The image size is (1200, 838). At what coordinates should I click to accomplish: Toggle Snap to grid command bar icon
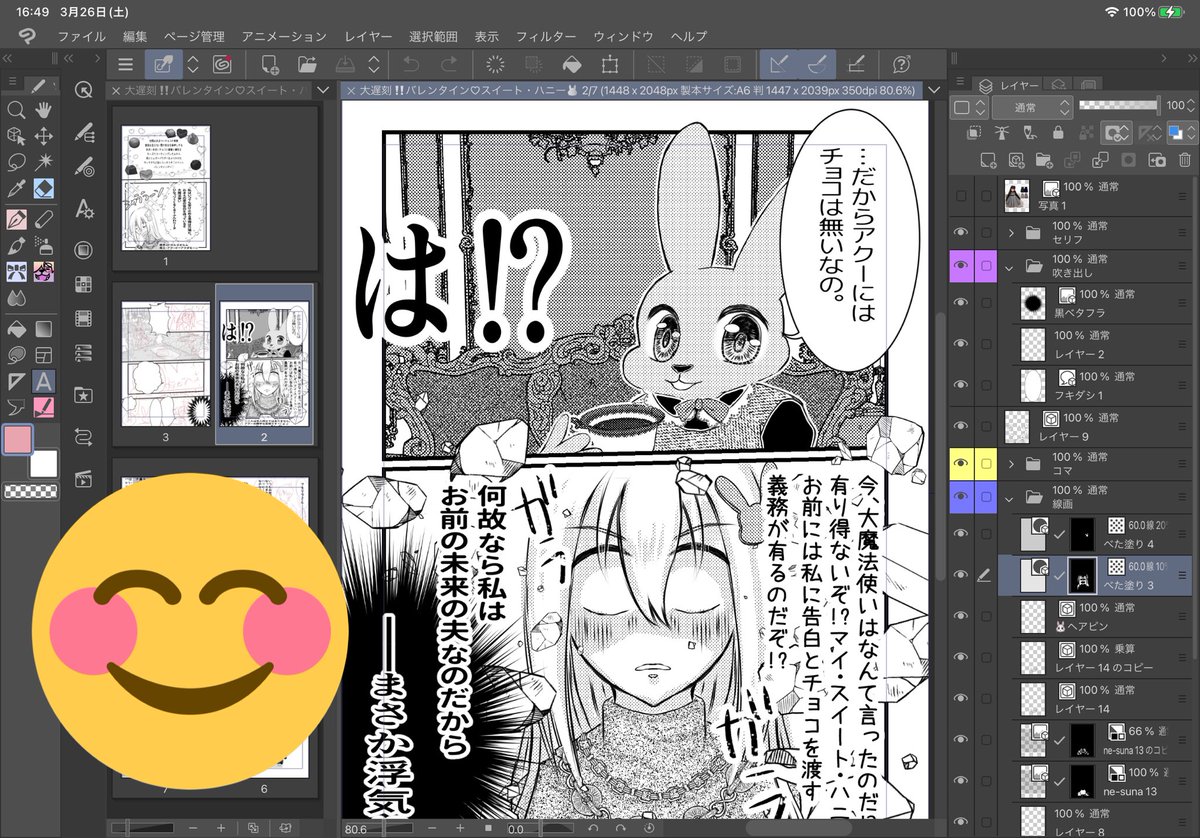coord(856,65)
